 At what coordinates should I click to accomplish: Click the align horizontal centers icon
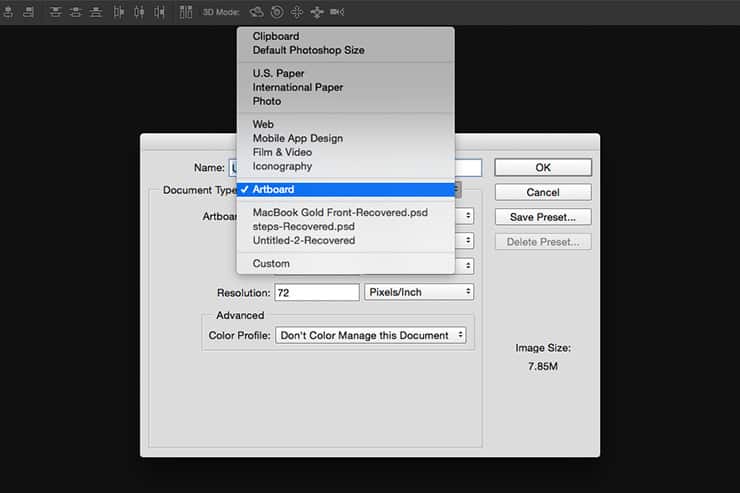(x=8, y=12)
